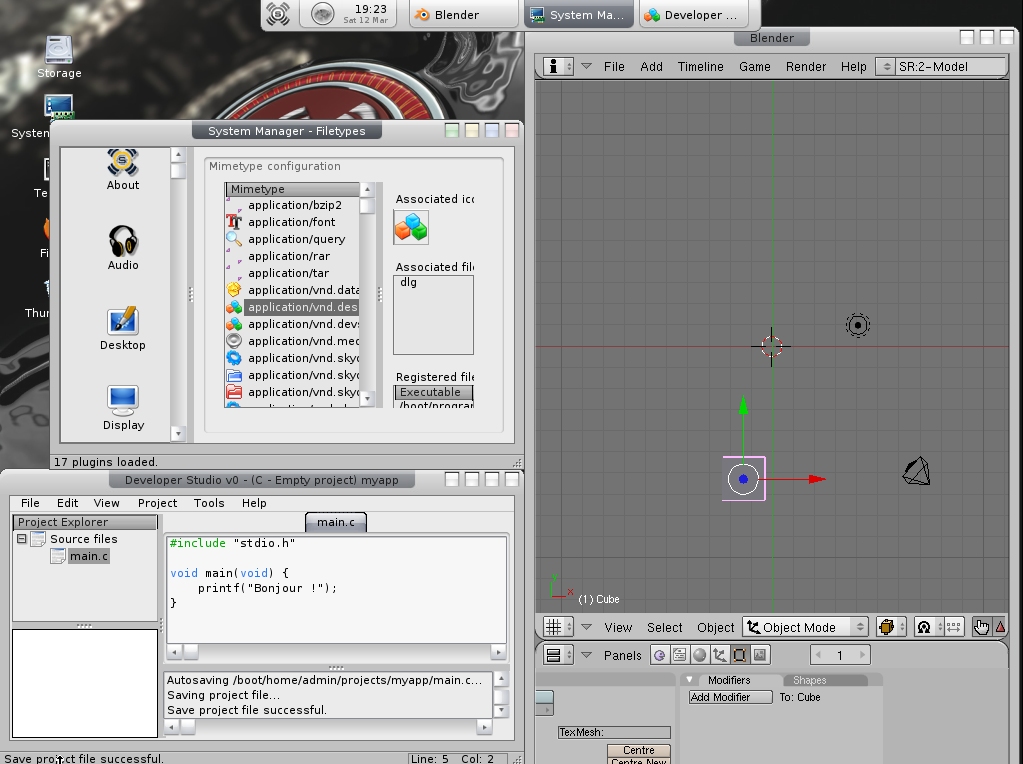
Task: Click the Add Modifier button
Action: click(731, 697)
